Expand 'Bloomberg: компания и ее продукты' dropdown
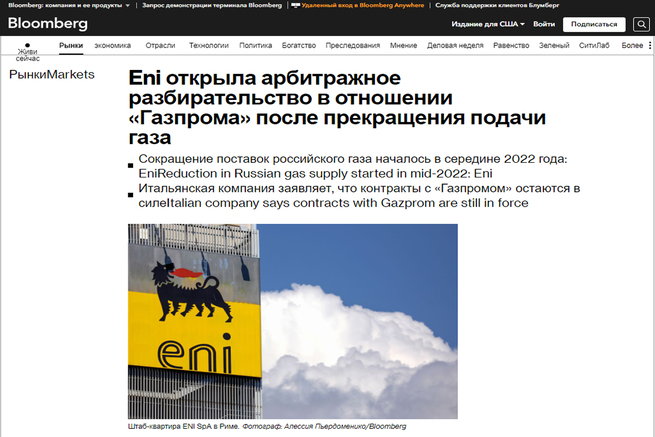 point(69,5)
